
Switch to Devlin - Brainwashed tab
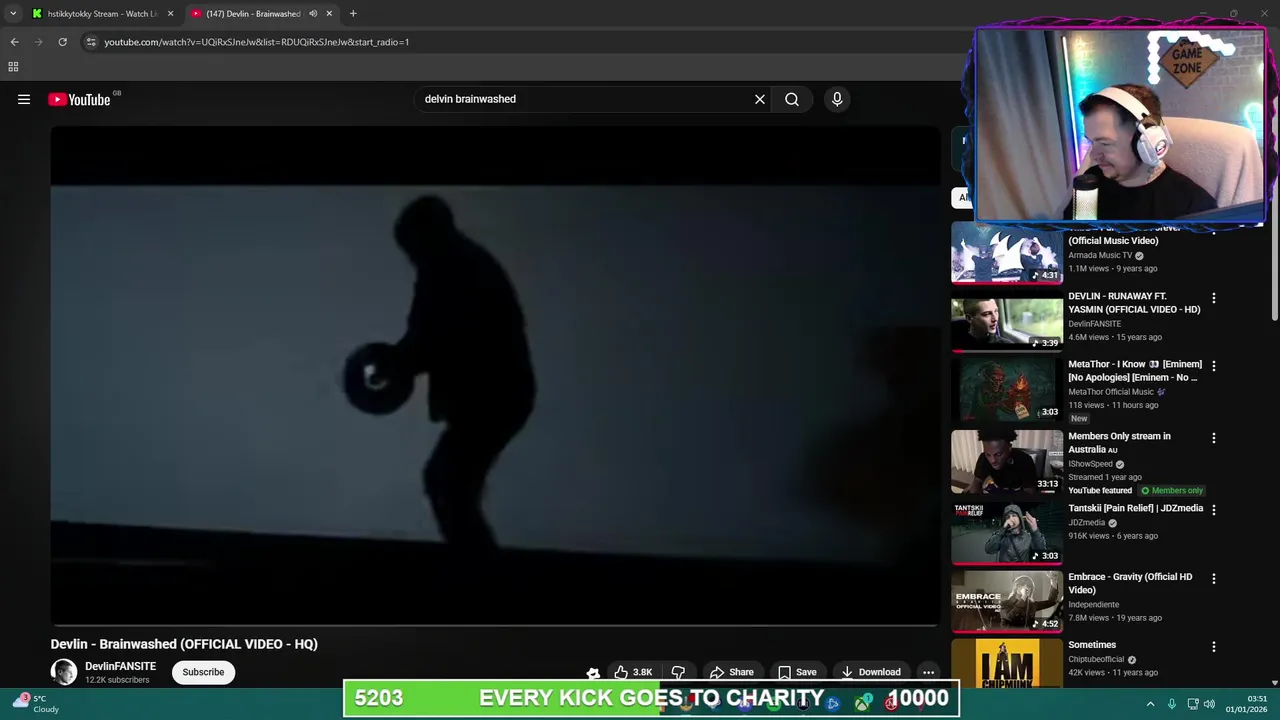click(x=260, y=14)
